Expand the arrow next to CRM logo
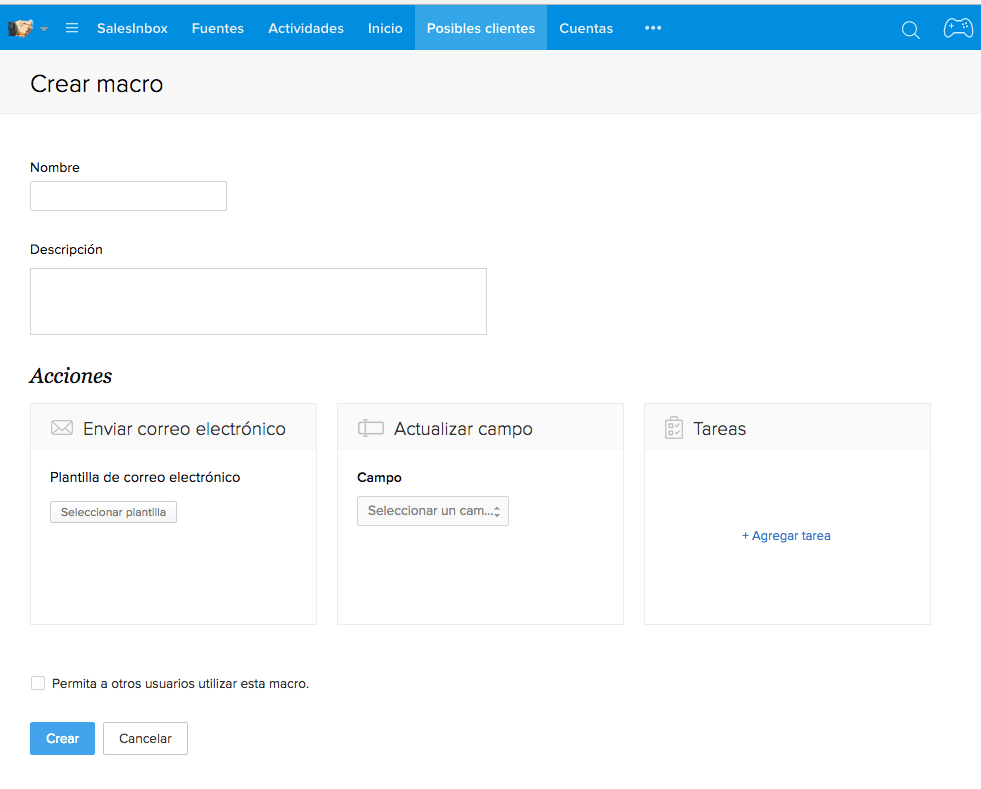 click(44, 29)
